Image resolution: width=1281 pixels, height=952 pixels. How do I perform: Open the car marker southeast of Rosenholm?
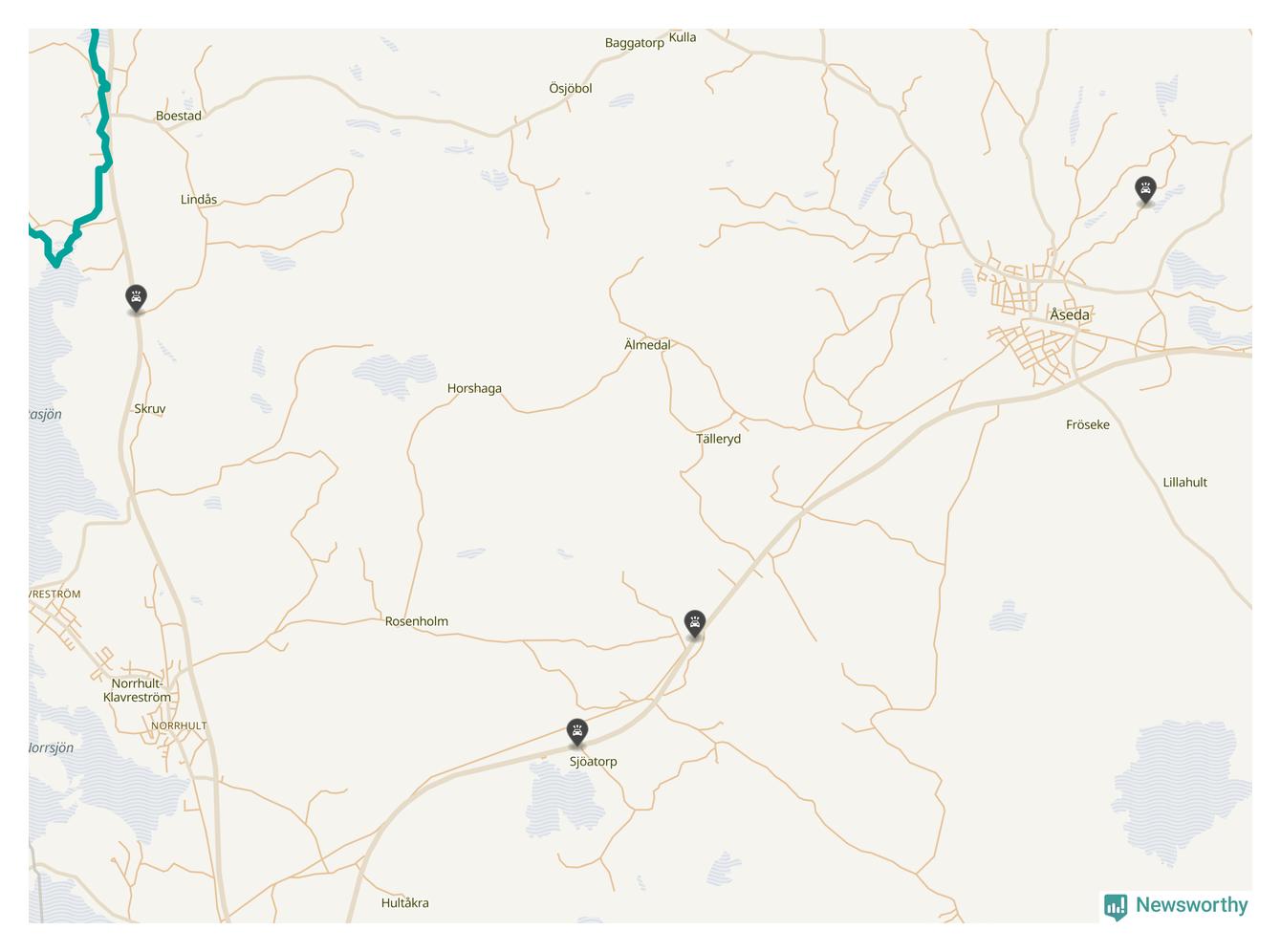point(695,624)
